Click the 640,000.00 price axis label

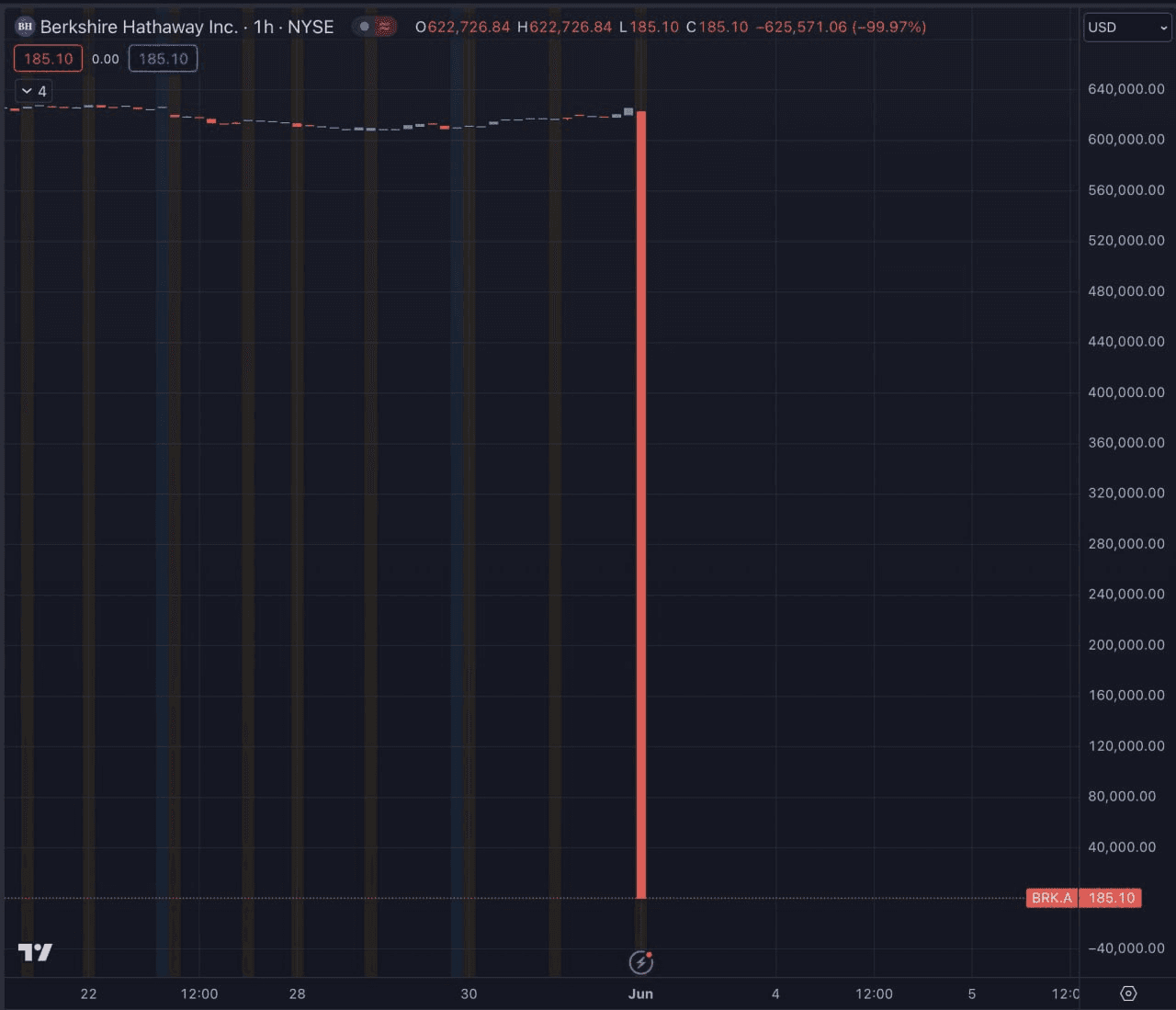(x=1126, y=89)
